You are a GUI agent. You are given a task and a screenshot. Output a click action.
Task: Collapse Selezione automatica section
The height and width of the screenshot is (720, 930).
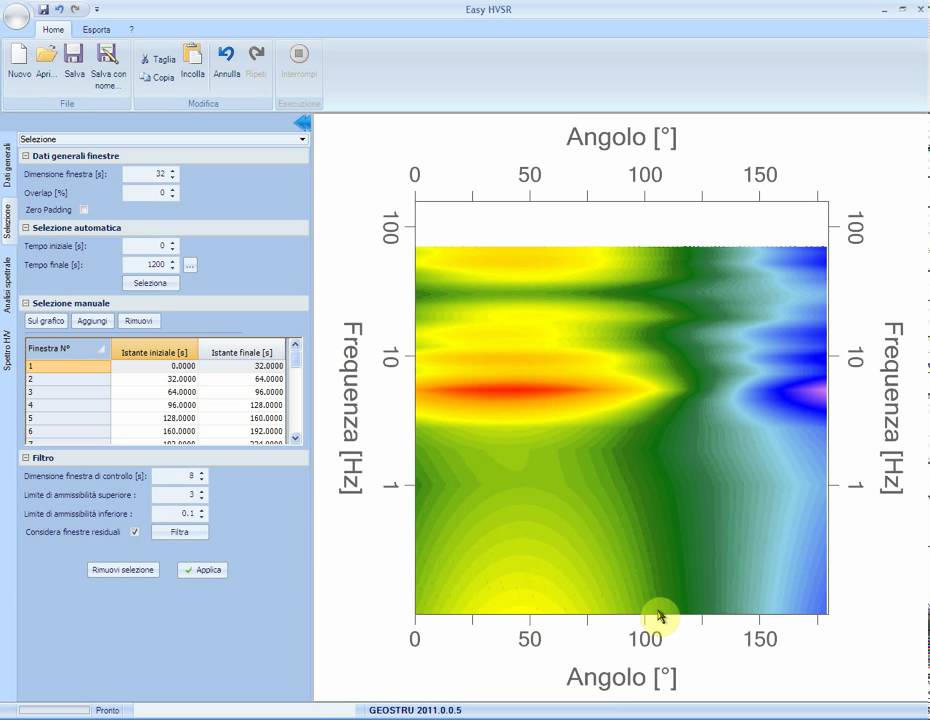click(x=26, y=228)
